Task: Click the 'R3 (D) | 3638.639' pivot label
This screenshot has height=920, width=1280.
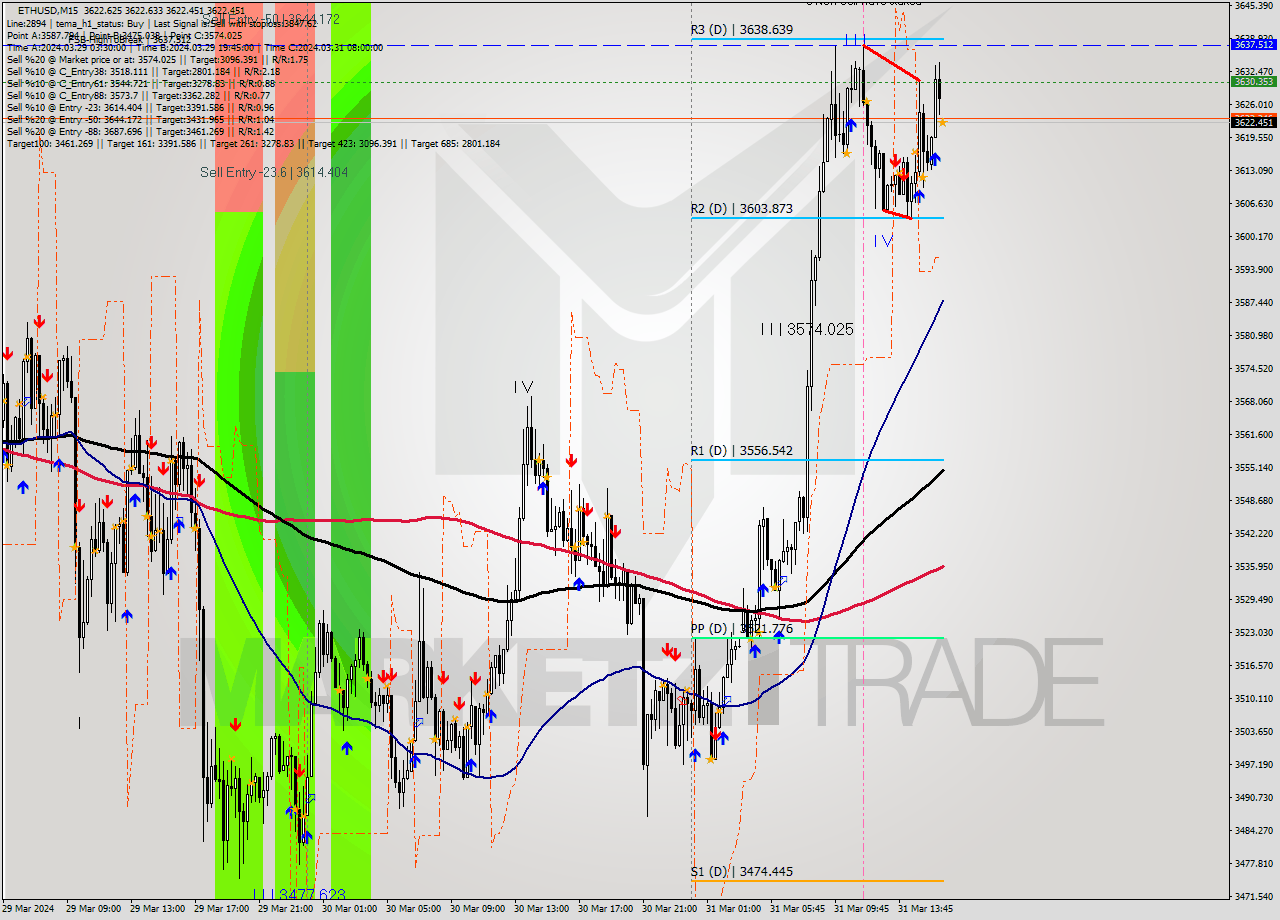Action: click(x=742, y=30)
